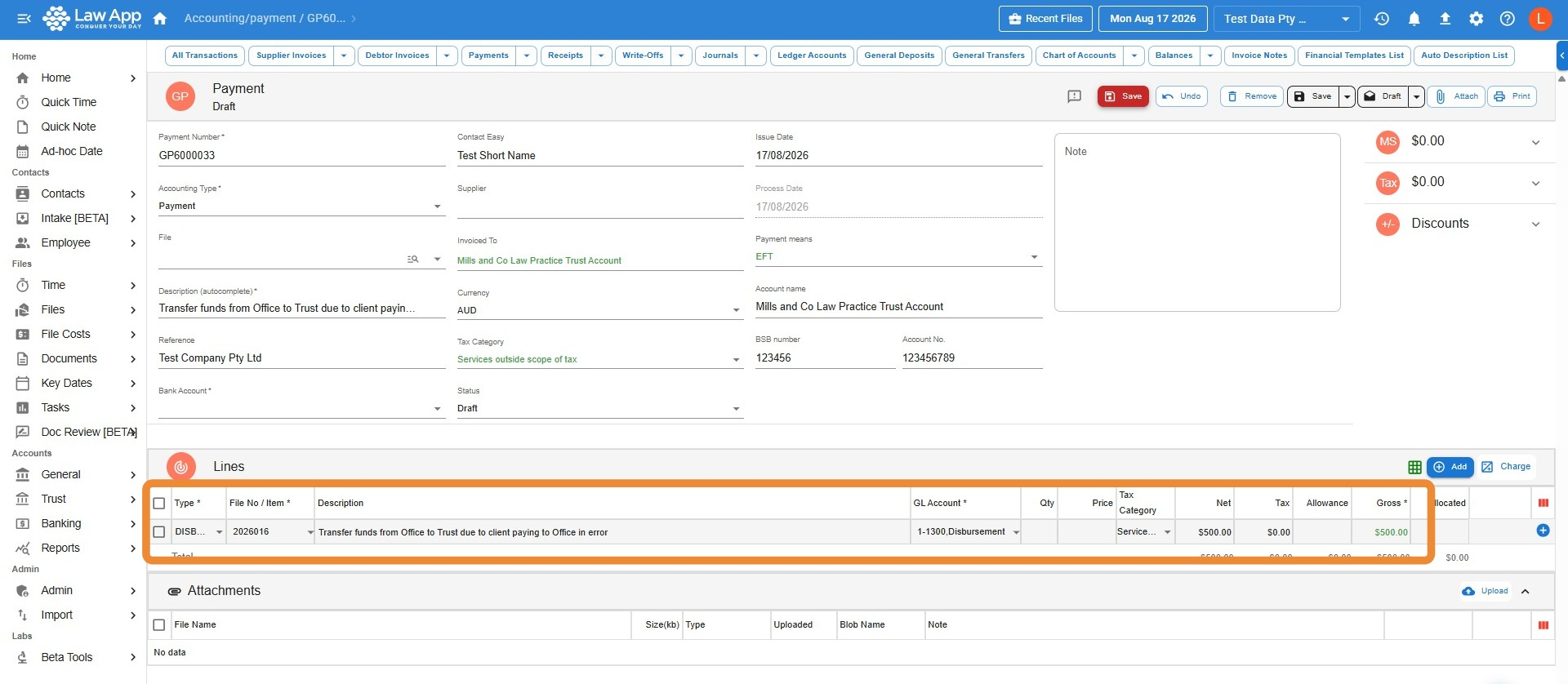Tick checkbox for the DISB line row
Image resolution: width=1568 pixels, height=684 pixels.
pyautogui.click(x=159, y=532)
